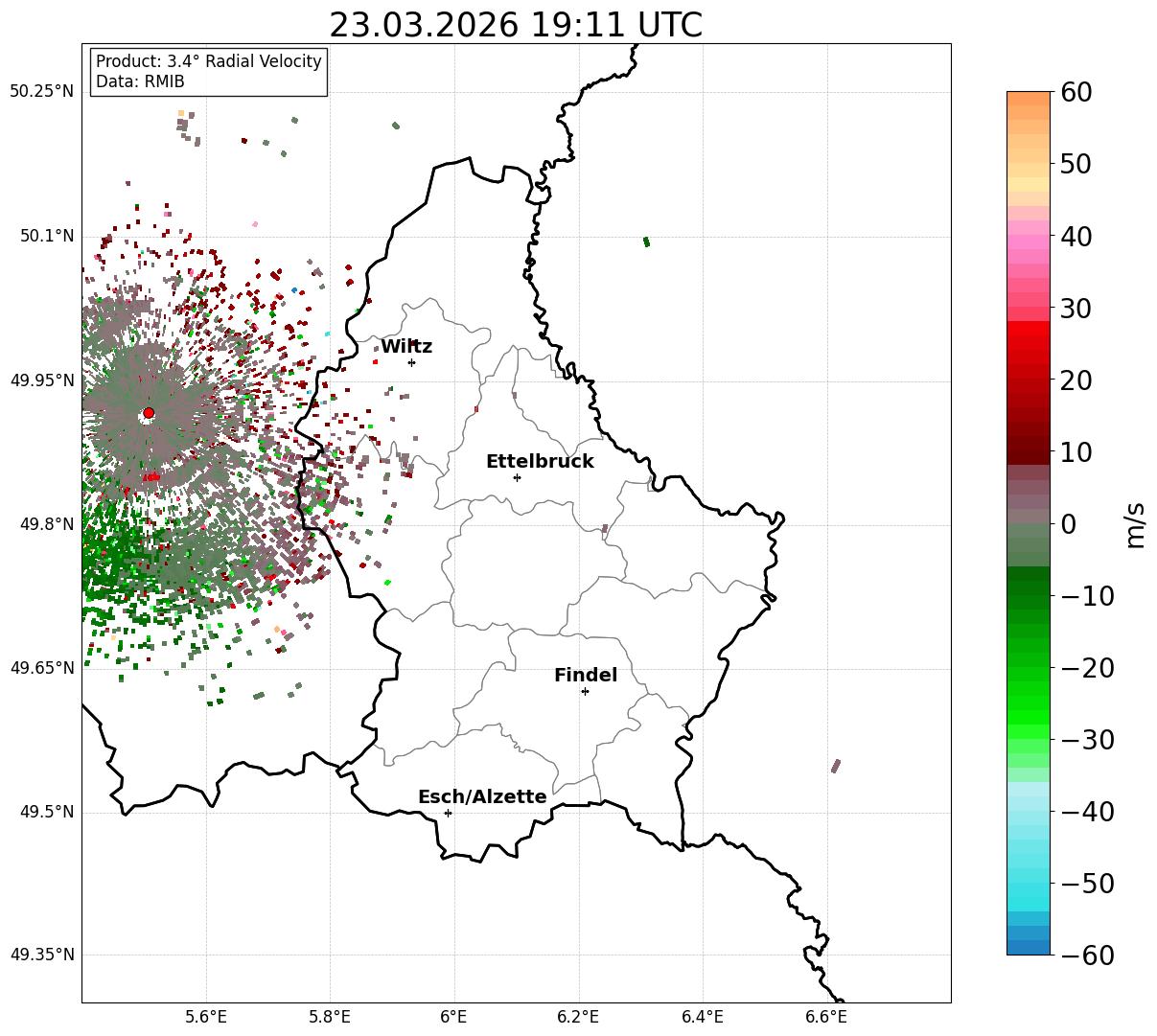
Task: Click the cross marker below Wiltz
Action: (411, 362)
